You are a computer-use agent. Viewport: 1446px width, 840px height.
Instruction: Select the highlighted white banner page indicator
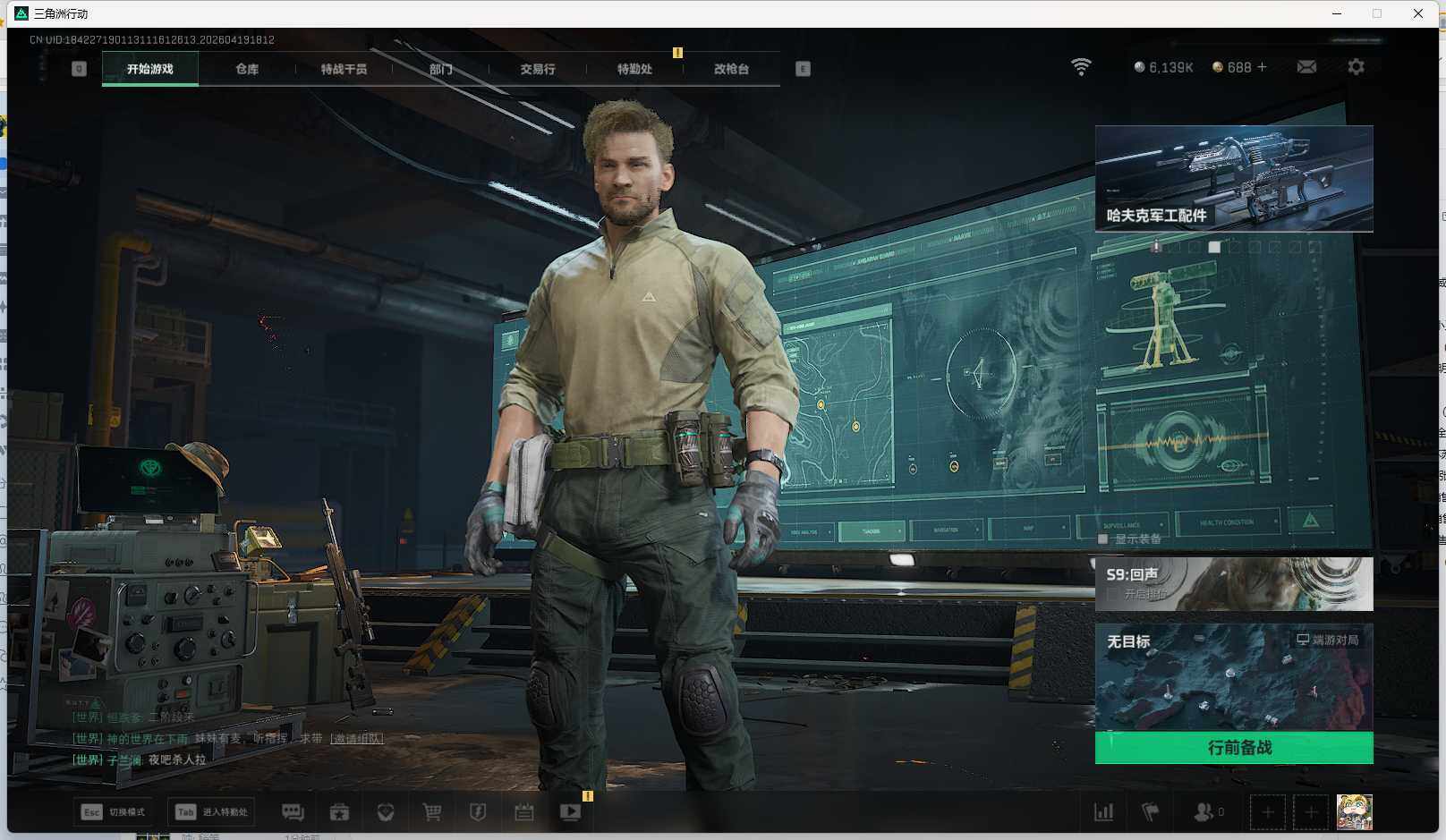(x=1214, y=247)
